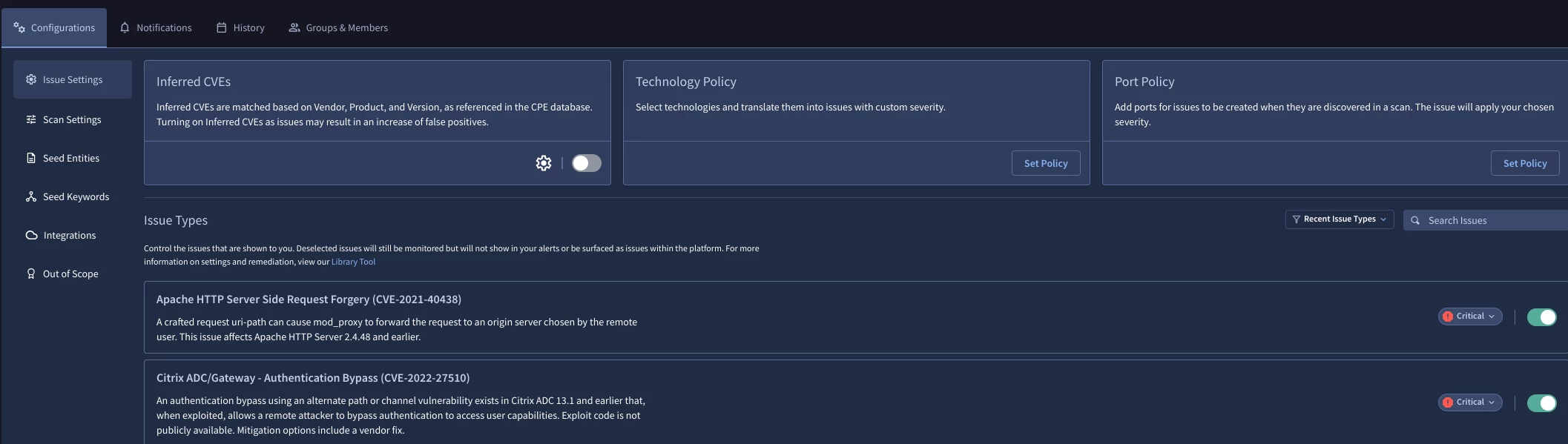Click the Seed Keywords node icon
Image resolution: width=1568 pixels, height=444 pixels.
coord(31,196)
